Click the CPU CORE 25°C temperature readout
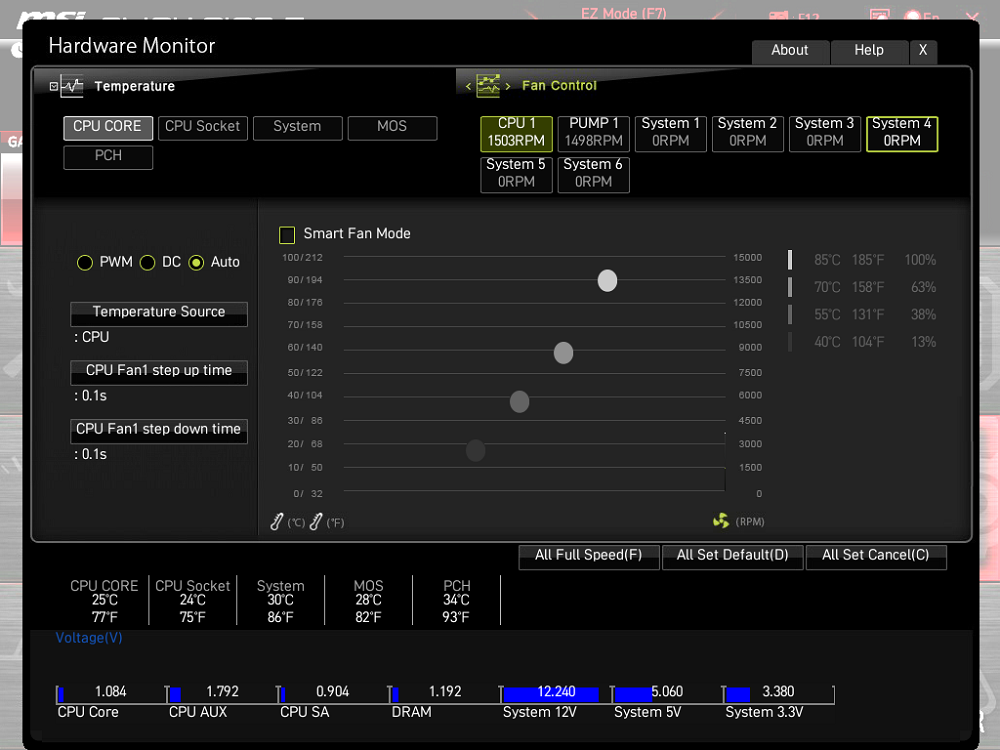The width and height of the screenshot is (1000, 750). 104,601
